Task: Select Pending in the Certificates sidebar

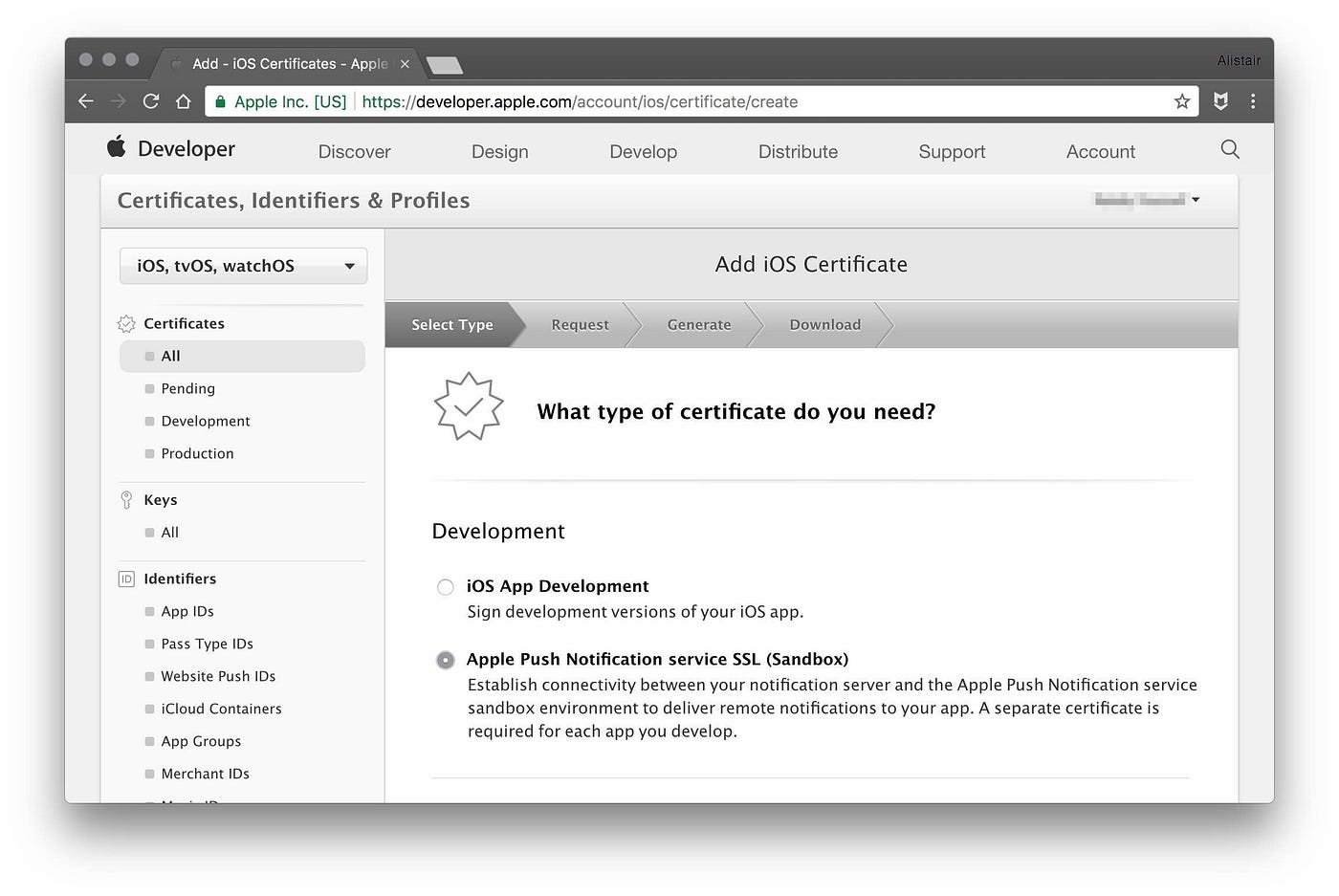Action: [x=187, y=388]
